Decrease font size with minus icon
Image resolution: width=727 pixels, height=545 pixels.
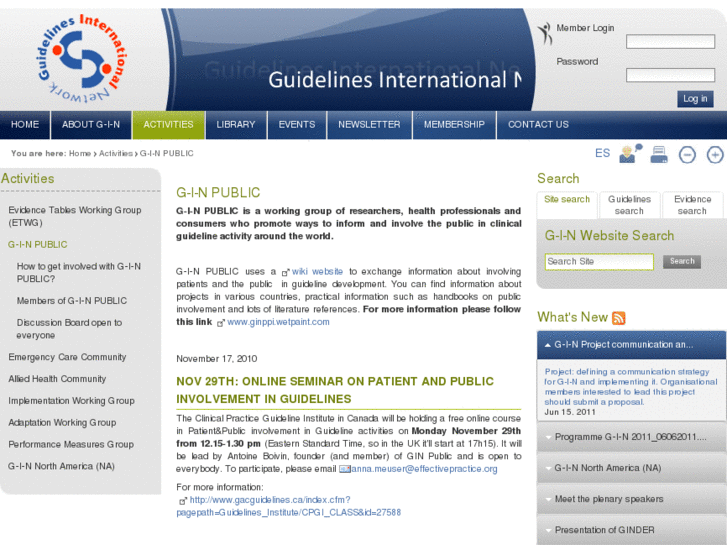pyautogui.click(x=687, y=154)
